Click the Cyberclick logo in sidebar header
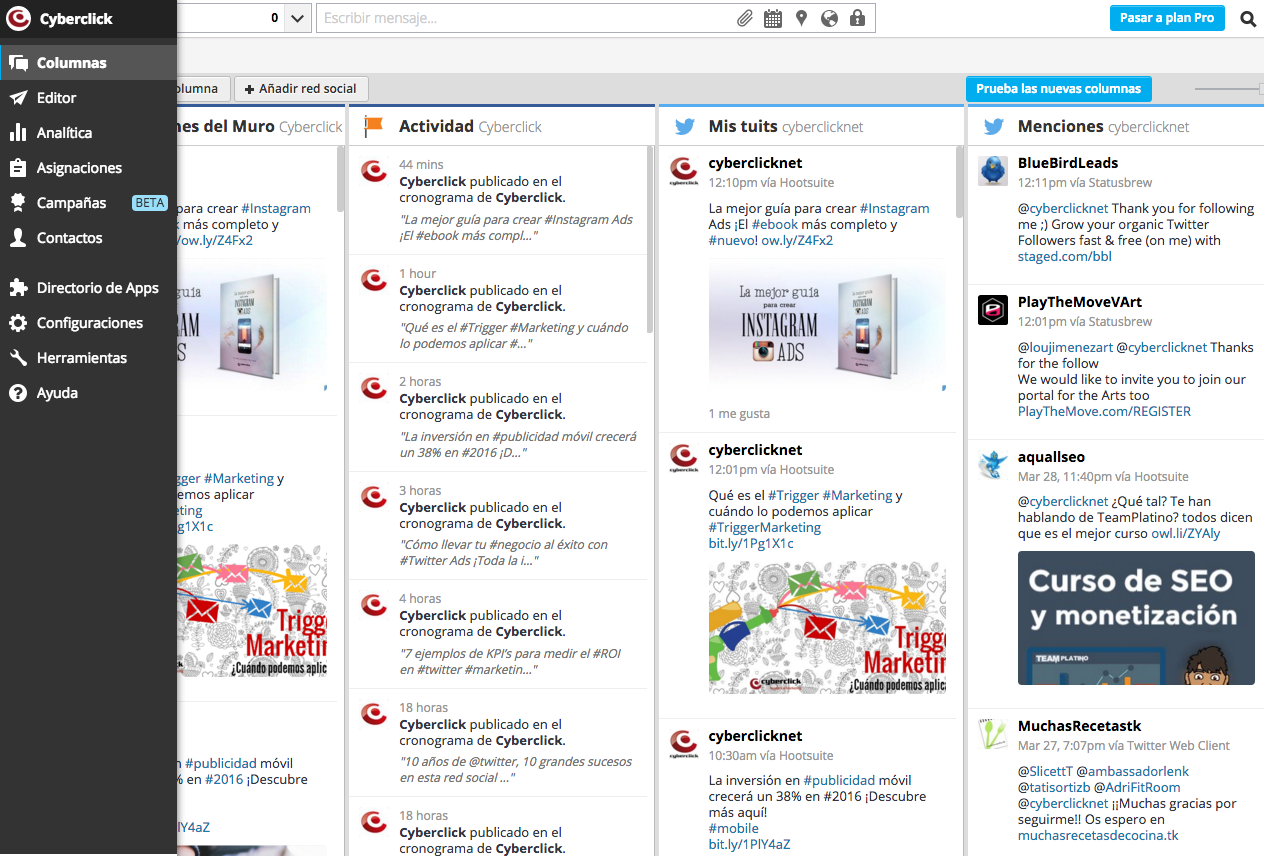This screenshot has height=856, width=1264. pos(19,18)
